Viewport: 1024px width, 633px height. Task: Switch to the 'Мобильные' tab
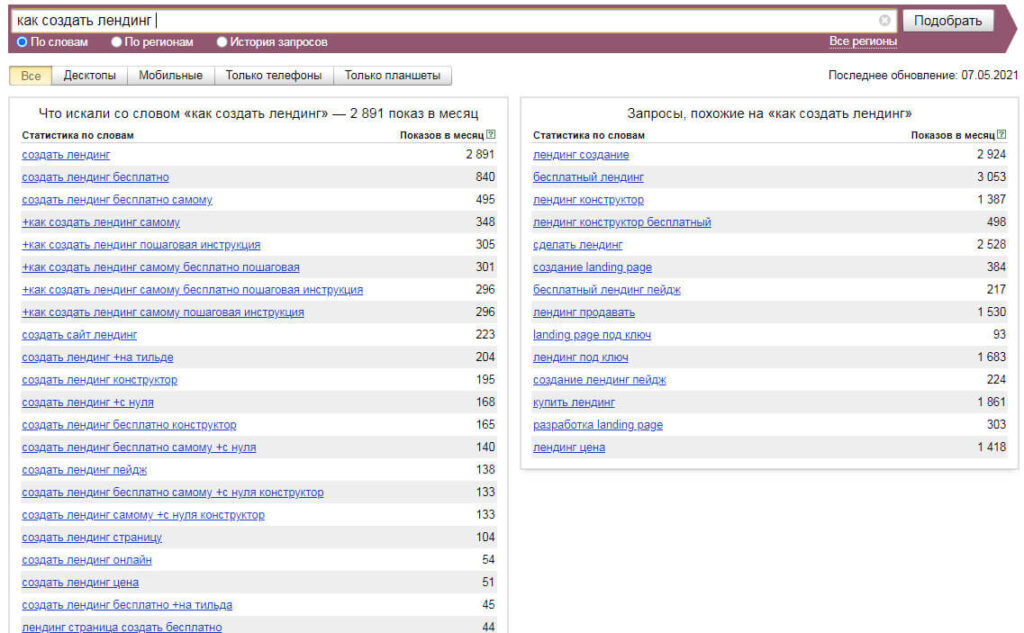[x=170, y=76]
